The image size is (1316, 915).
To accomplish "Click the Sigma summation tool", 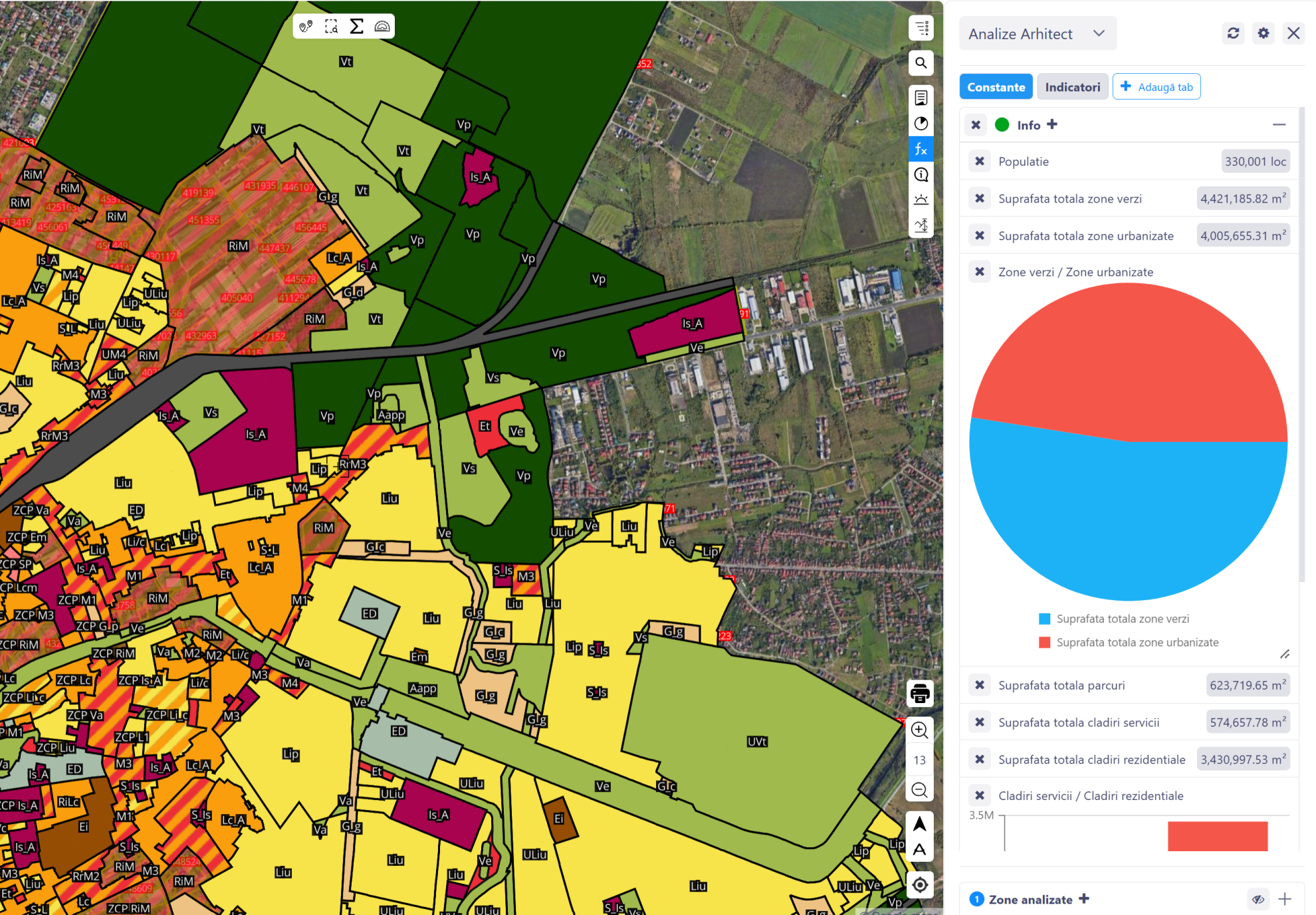I will point(356,27).
